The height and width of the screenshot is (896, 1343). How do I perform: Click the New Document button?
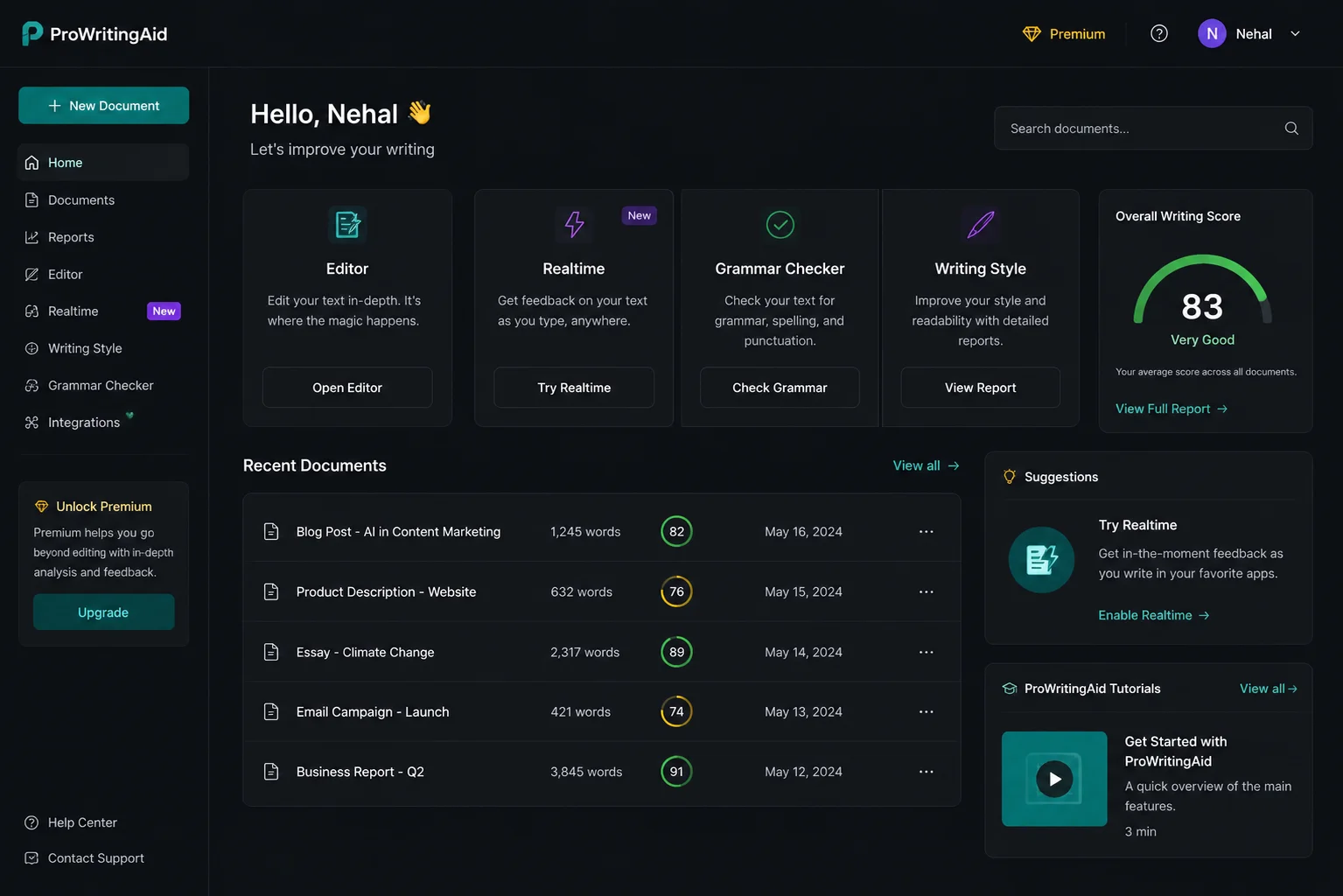(x=103, y=106)
